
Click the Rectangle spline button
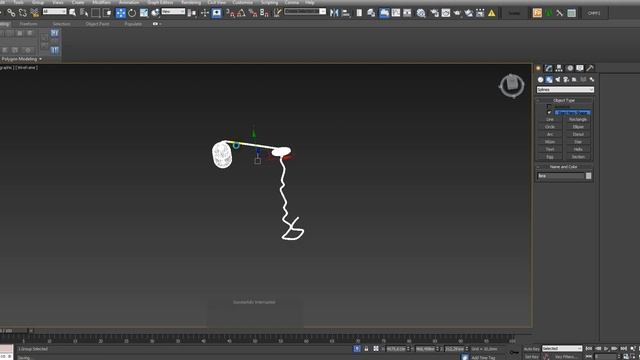click(x=578, y=119)
